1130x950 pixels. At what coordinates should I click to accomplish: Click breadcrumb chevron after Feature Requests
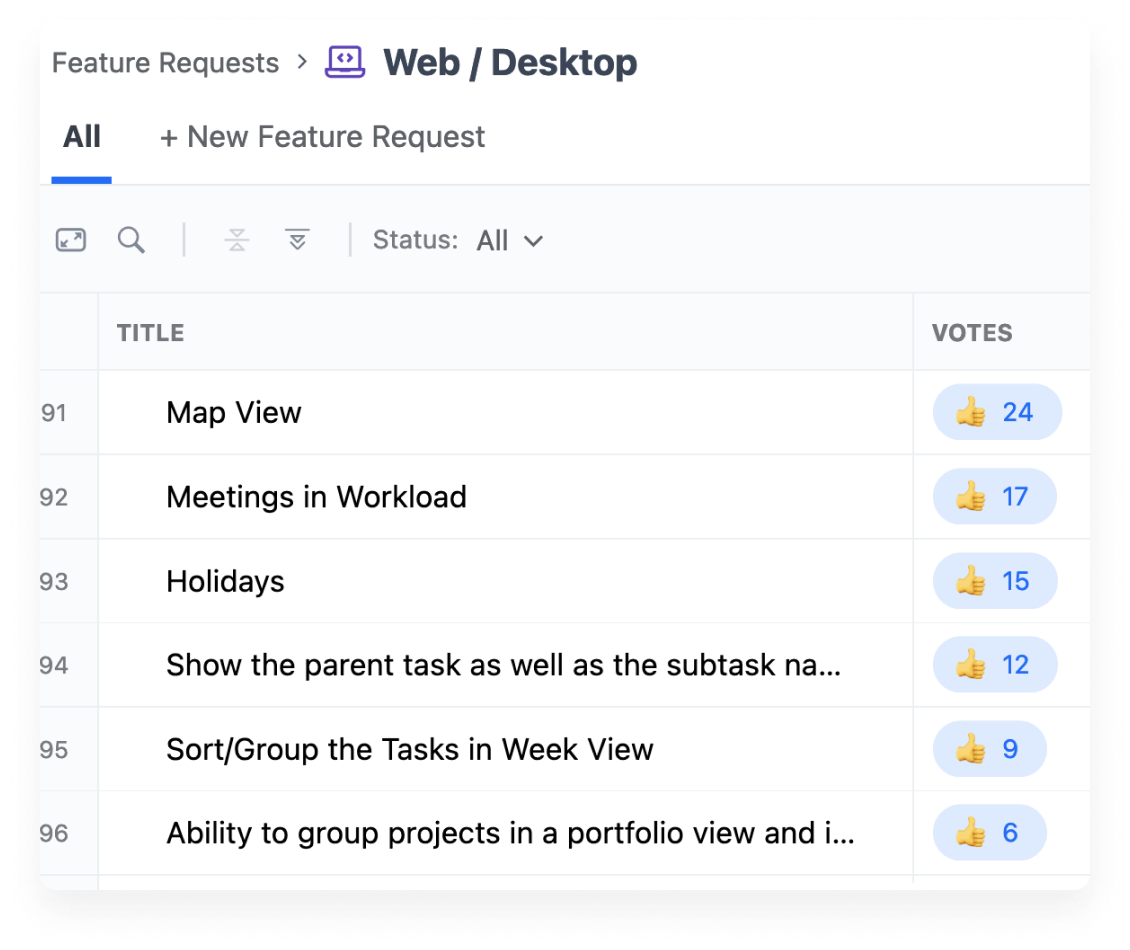pos(302,62)
